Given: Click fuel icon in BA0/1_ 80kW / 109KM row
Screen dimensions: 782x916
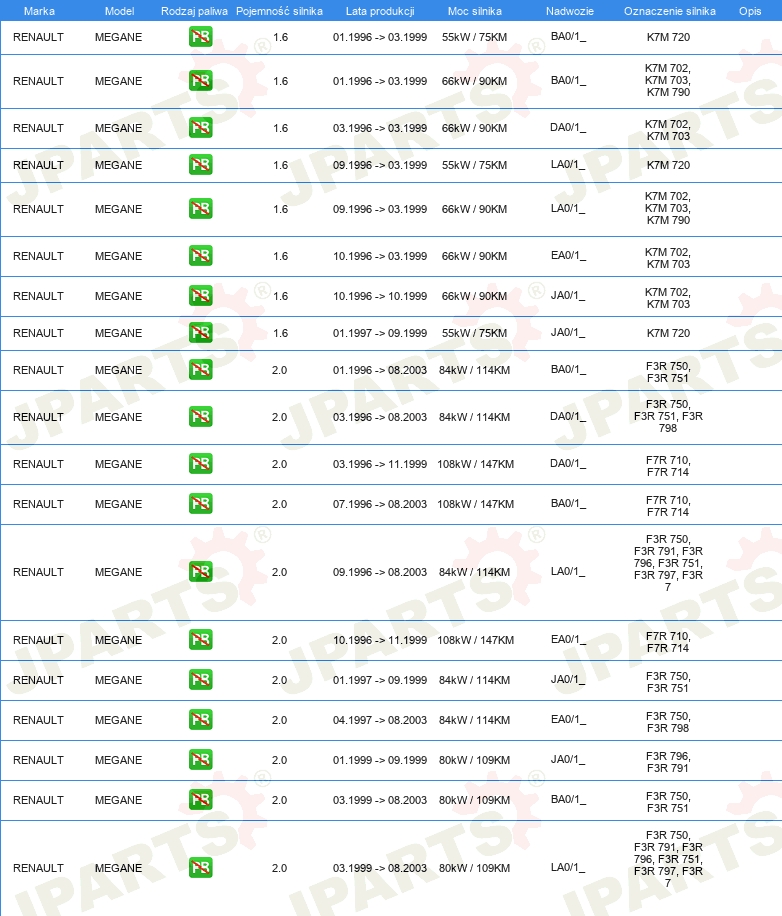Looking at the screenshot, I should pos(200,799).
